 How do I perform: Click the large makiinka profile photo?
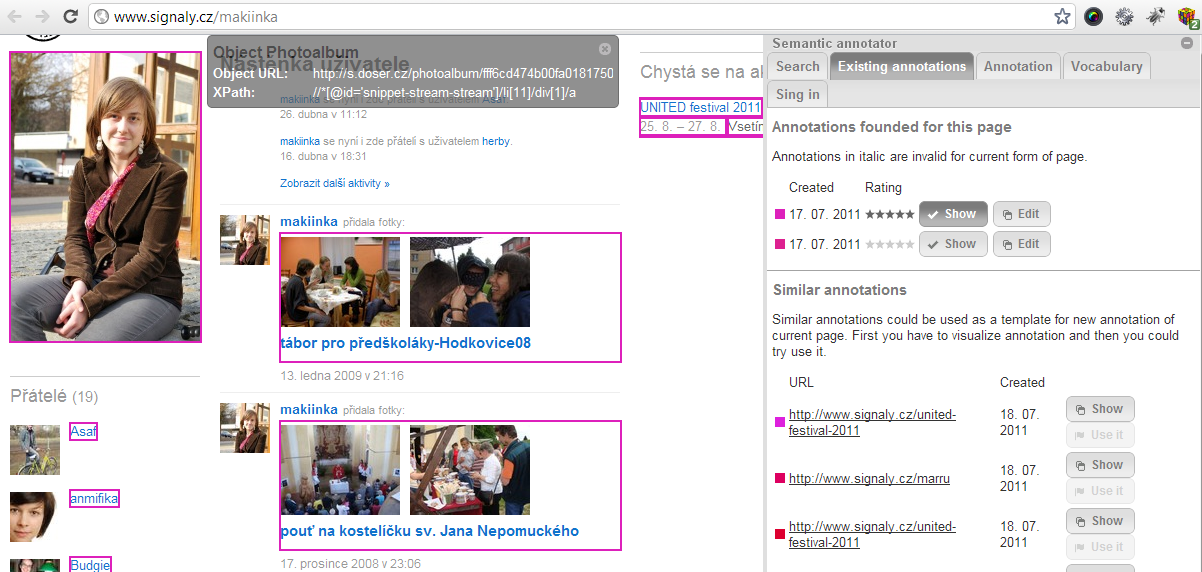coord(105,197)
